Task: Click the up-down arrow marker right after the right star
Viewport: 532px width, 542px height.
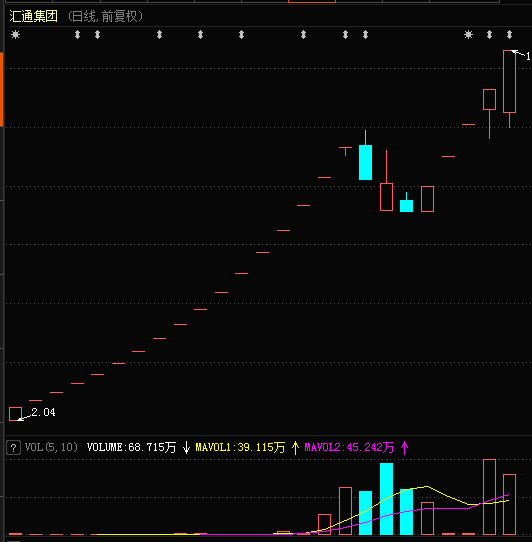Action: (489, 35)
